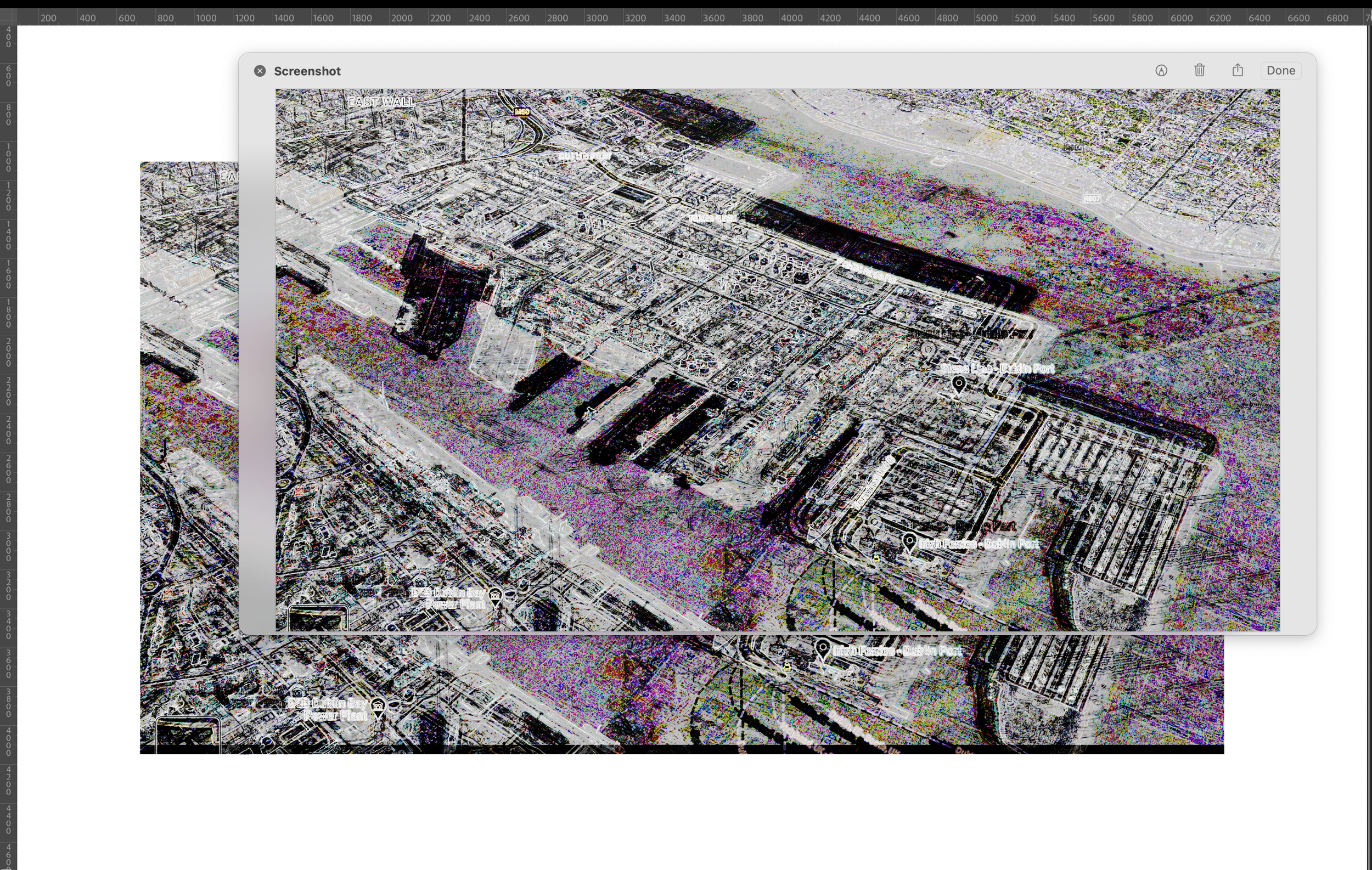
Task: Select the Irish Ferries pin inside Screenshot window
Action: (x=909, y=541)
